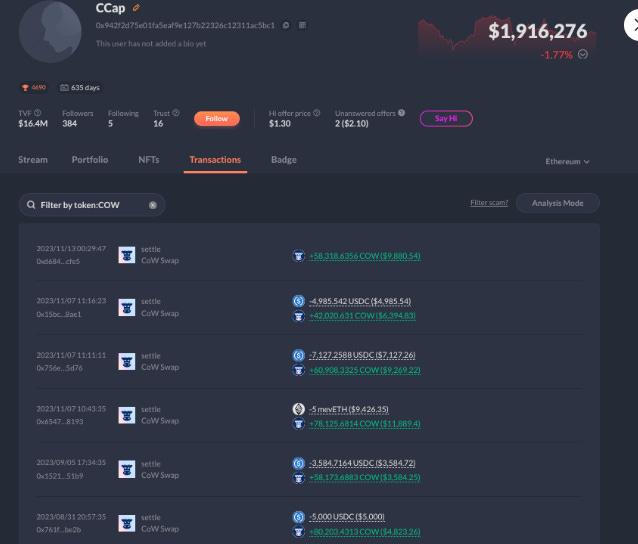Click the COW token icon beside +80,203.4313 COW
This screenshot has width=638, height=544.
click(x=299, y=531)
